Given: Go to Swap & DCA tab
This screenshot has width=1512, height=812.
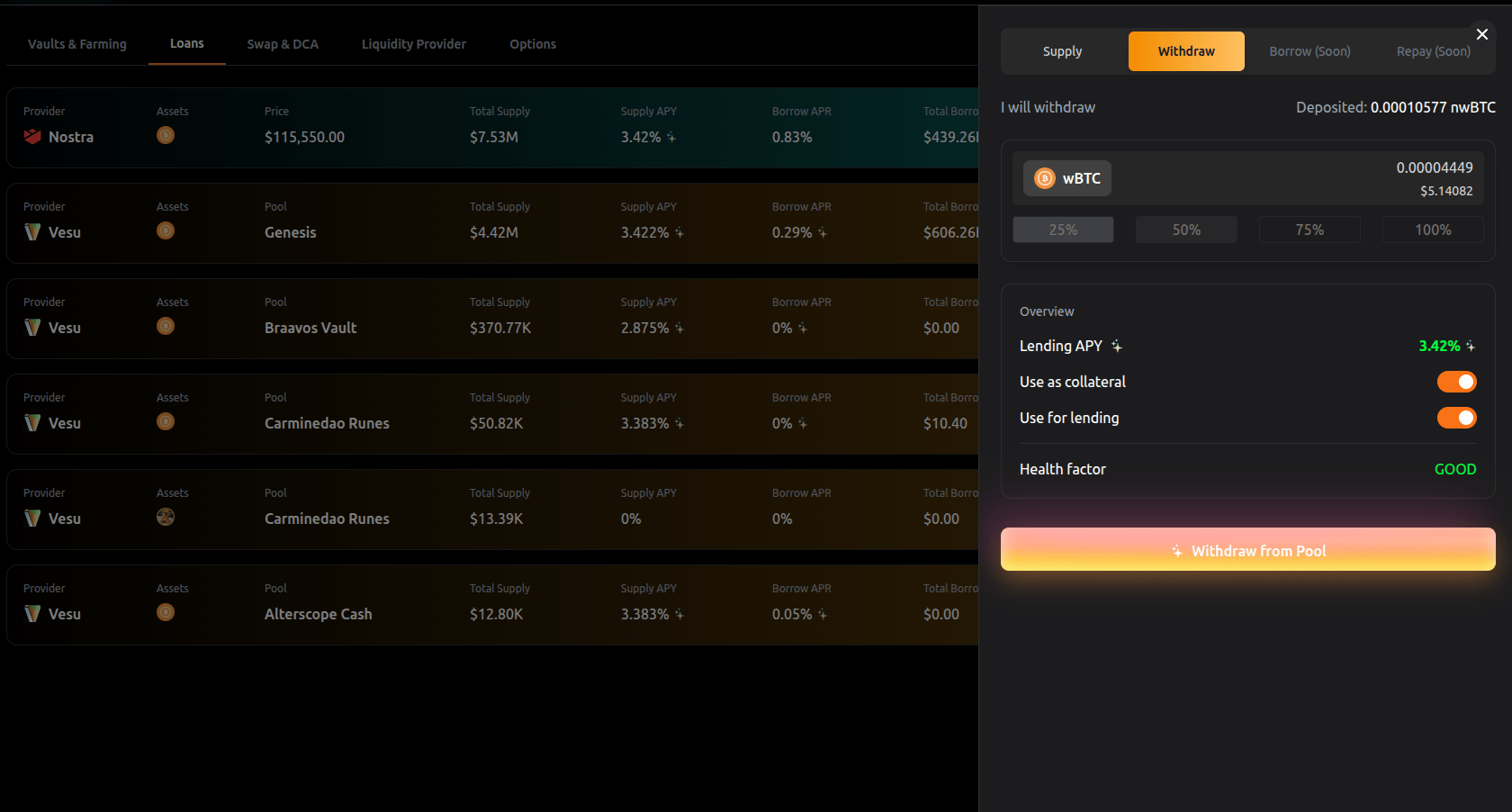Looking at the screenshot, I should click(283, 44).
